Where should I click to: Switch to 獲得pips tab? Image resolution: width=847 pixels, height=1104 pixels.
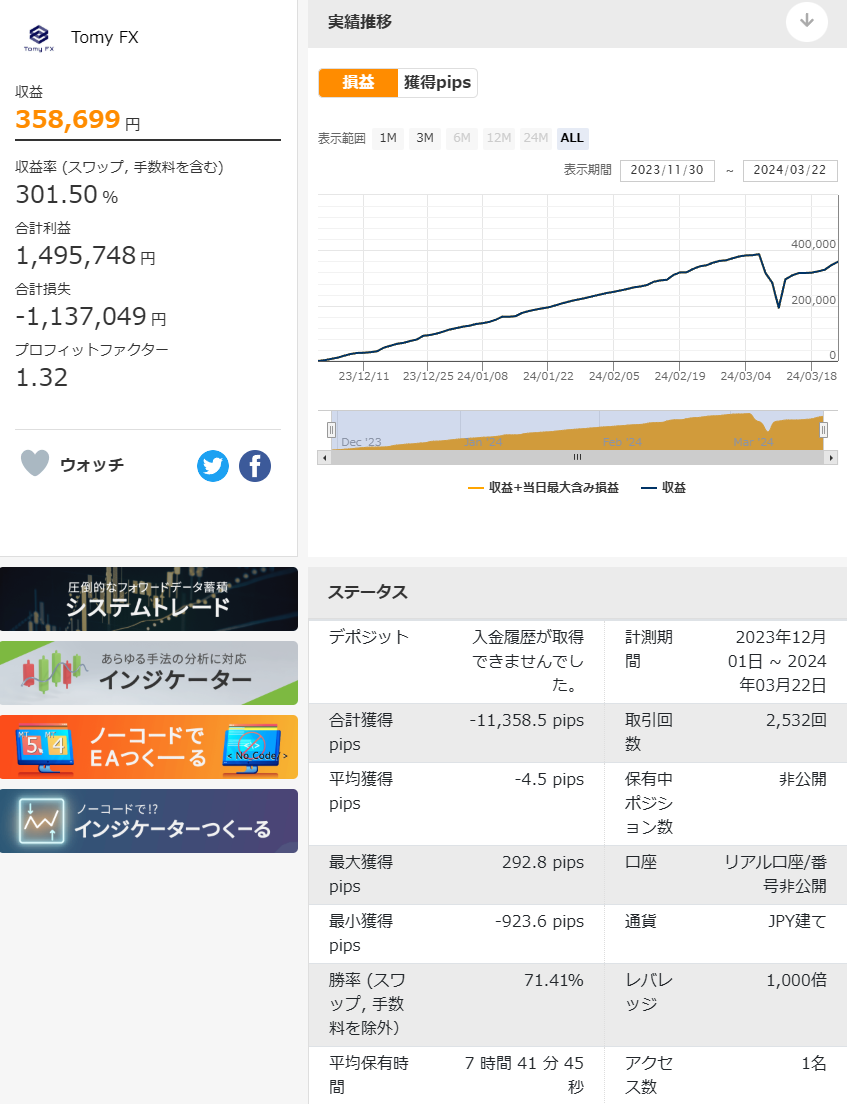437,82
